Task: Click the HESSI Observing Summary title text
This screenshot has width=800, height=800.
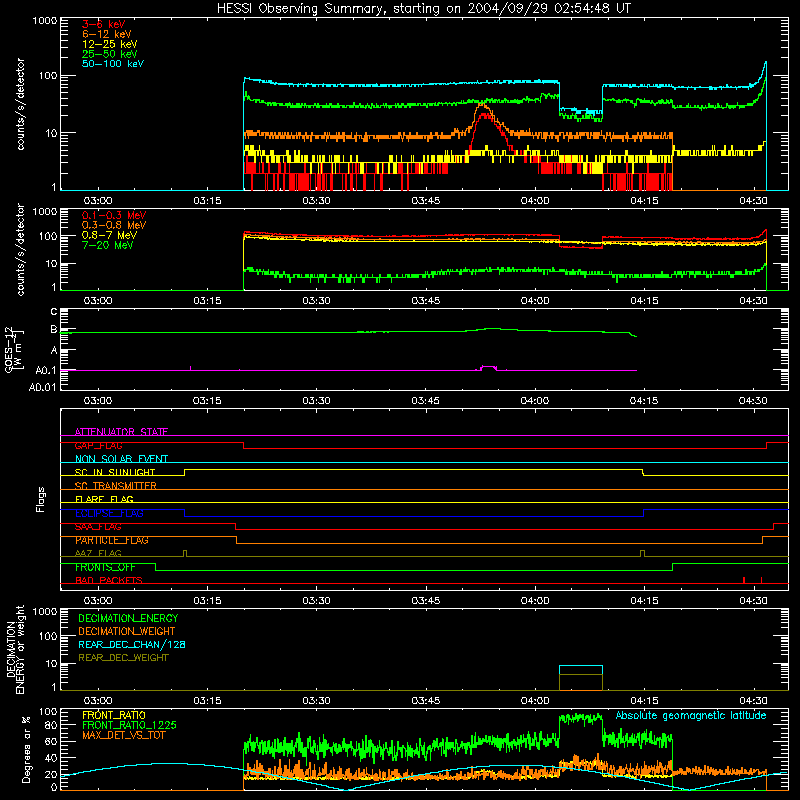Action: (423, 9)
